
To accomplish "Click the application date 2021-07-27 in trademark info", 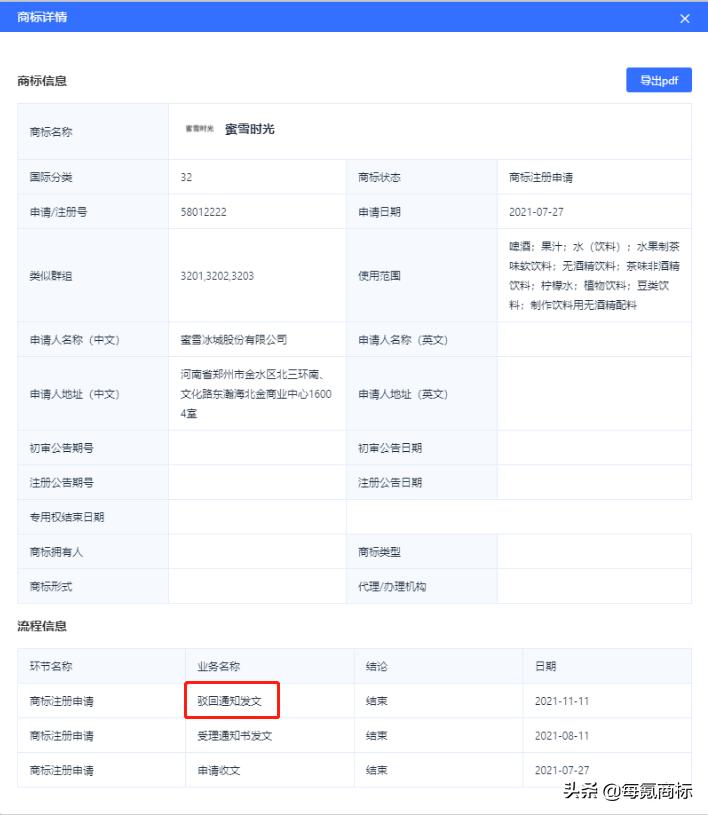I will click(536, 212).
